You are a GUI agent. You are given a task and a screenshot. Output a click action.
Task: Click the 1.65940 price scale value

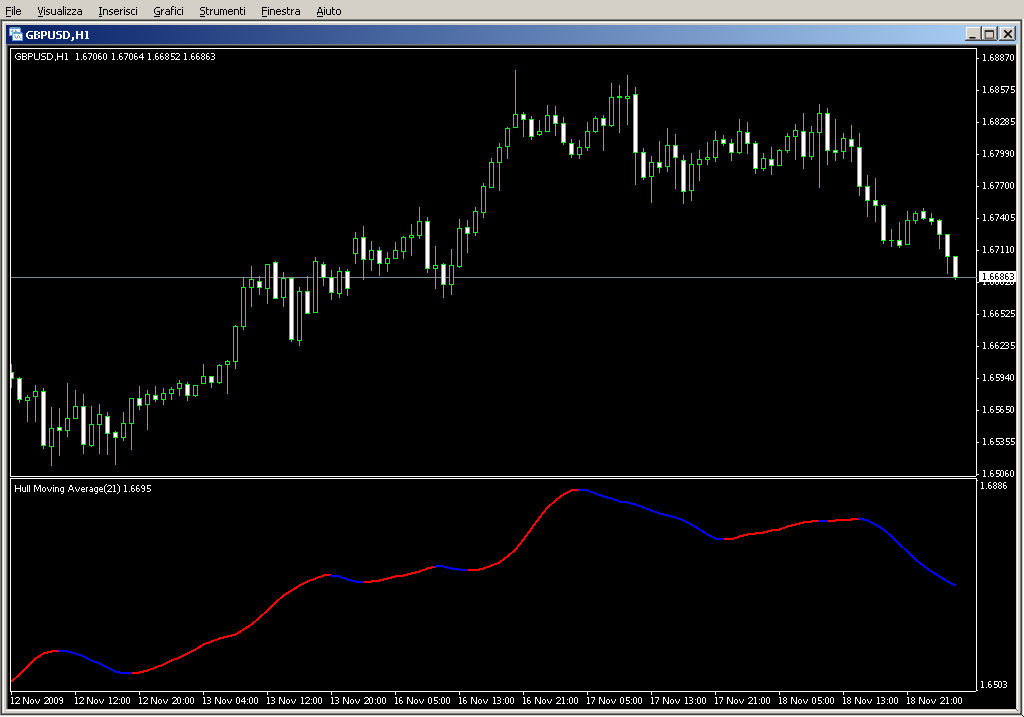[998, 377]
